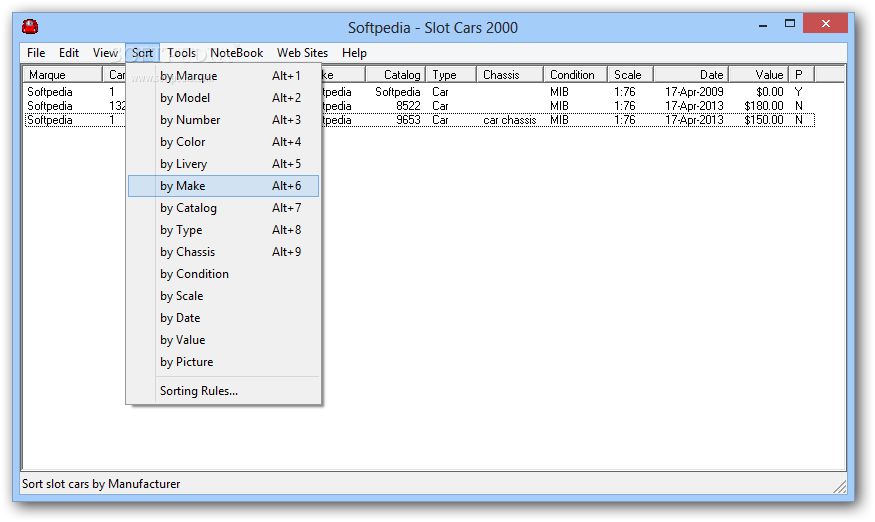Screen dimensions: 875x522
Task: Sort by Condition
Action: click(x=223, y=274)
